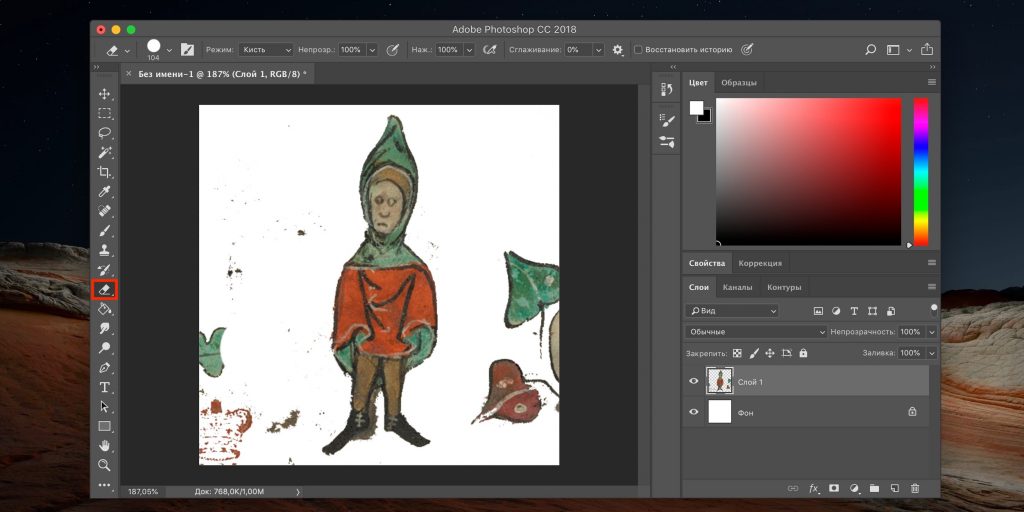The height and width of the screenshot is (512, 1024).
Task: Click the trash icon to delete the layer
Action: coord(915,488)
